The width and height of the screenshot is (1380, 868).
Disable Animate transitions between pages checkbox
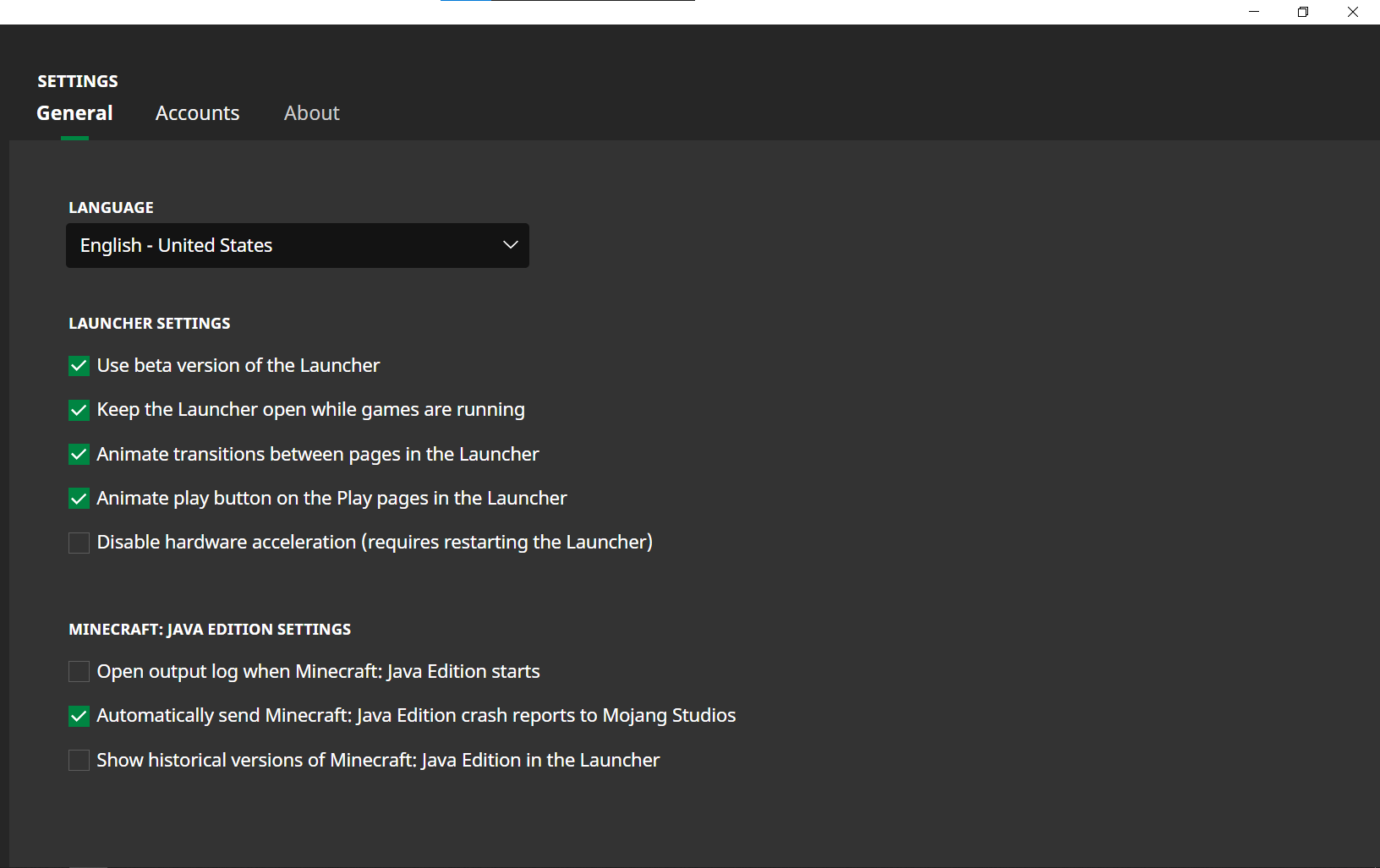click(x=79, y=455)
